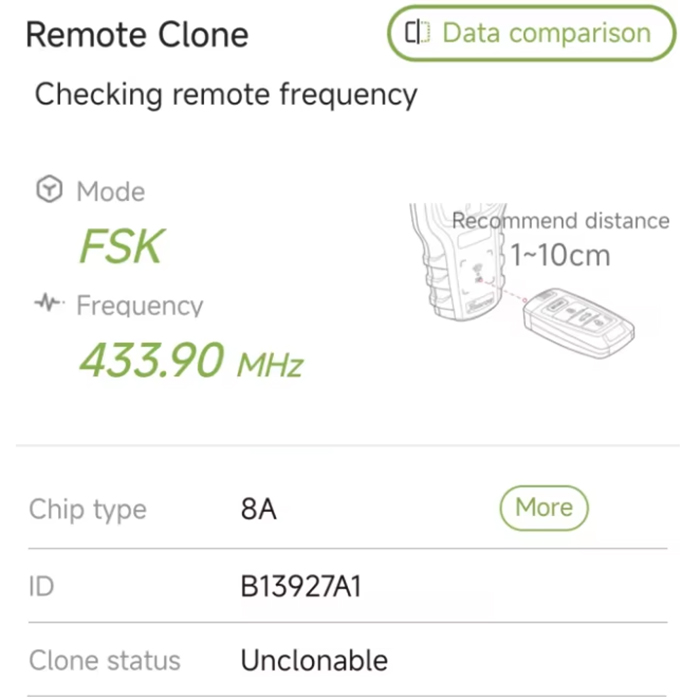The height and width of the screenshot is (700, 700).
Task: Tap the 1~10cm distance label
Action: [x=560, y=255]
